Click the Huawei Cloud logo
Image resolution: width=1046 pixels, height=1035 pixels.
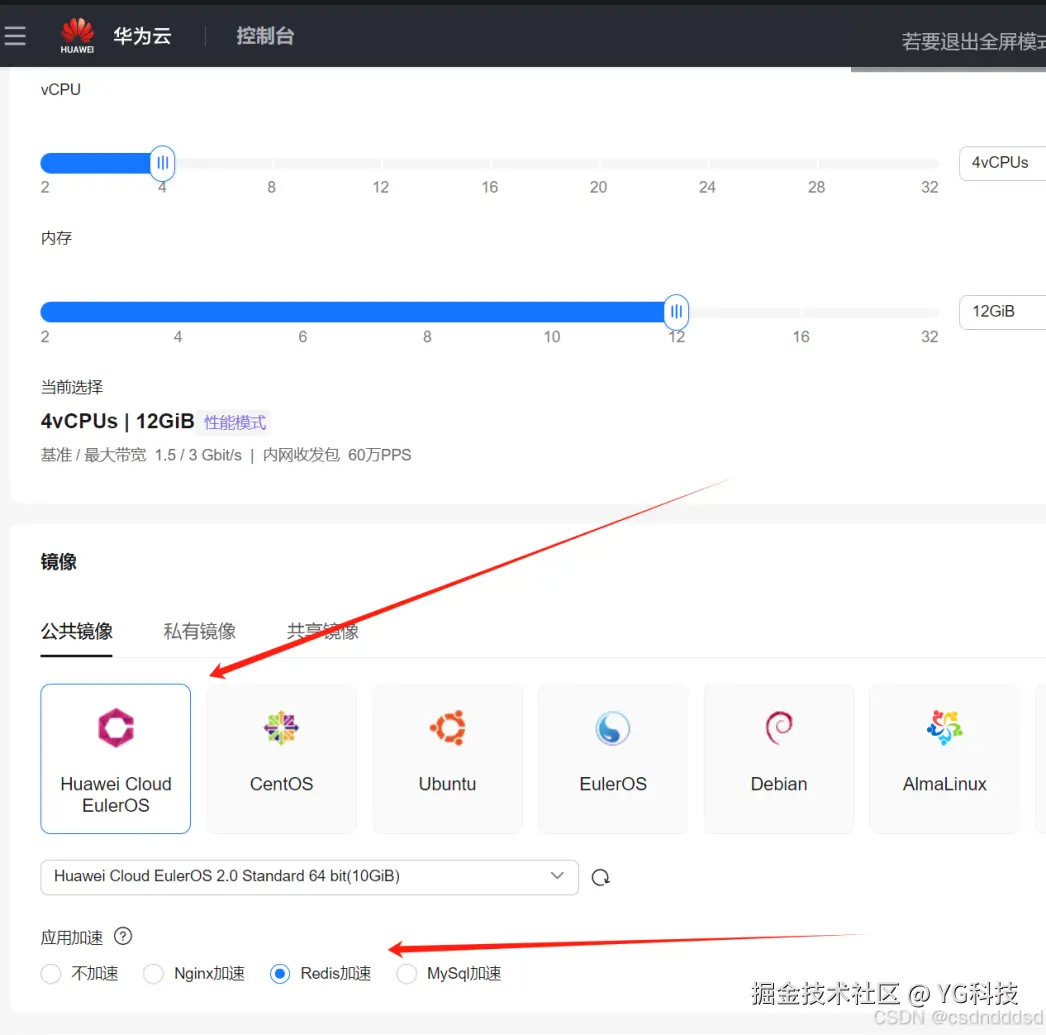point(77,36)
